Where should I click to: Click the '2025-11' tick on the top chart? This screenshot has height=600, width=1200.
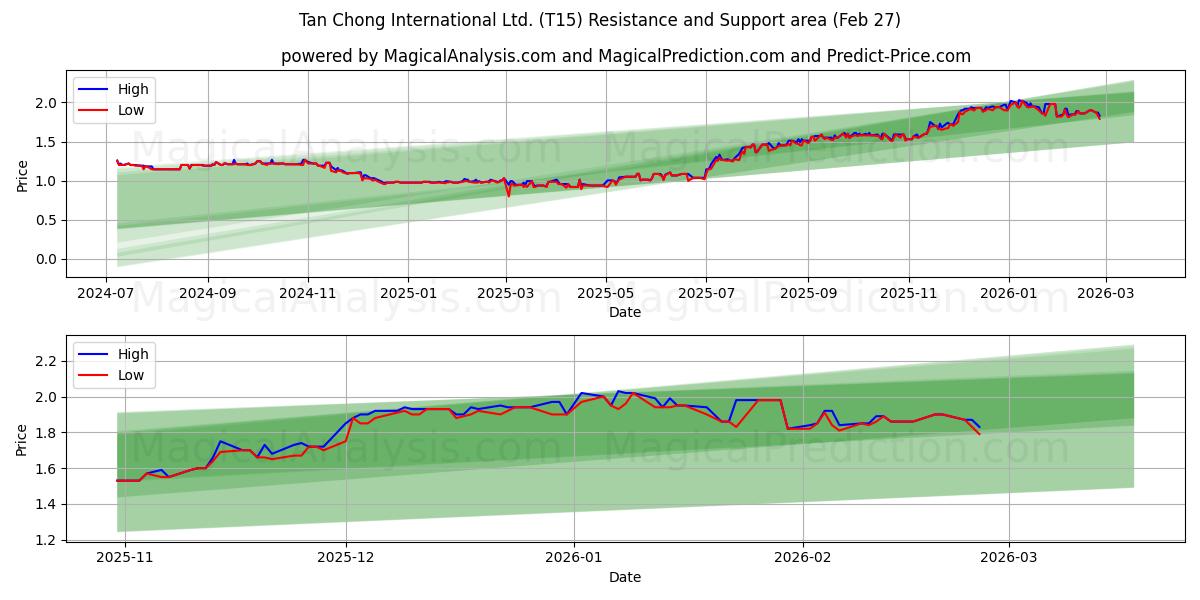click(x=908, y=294)
